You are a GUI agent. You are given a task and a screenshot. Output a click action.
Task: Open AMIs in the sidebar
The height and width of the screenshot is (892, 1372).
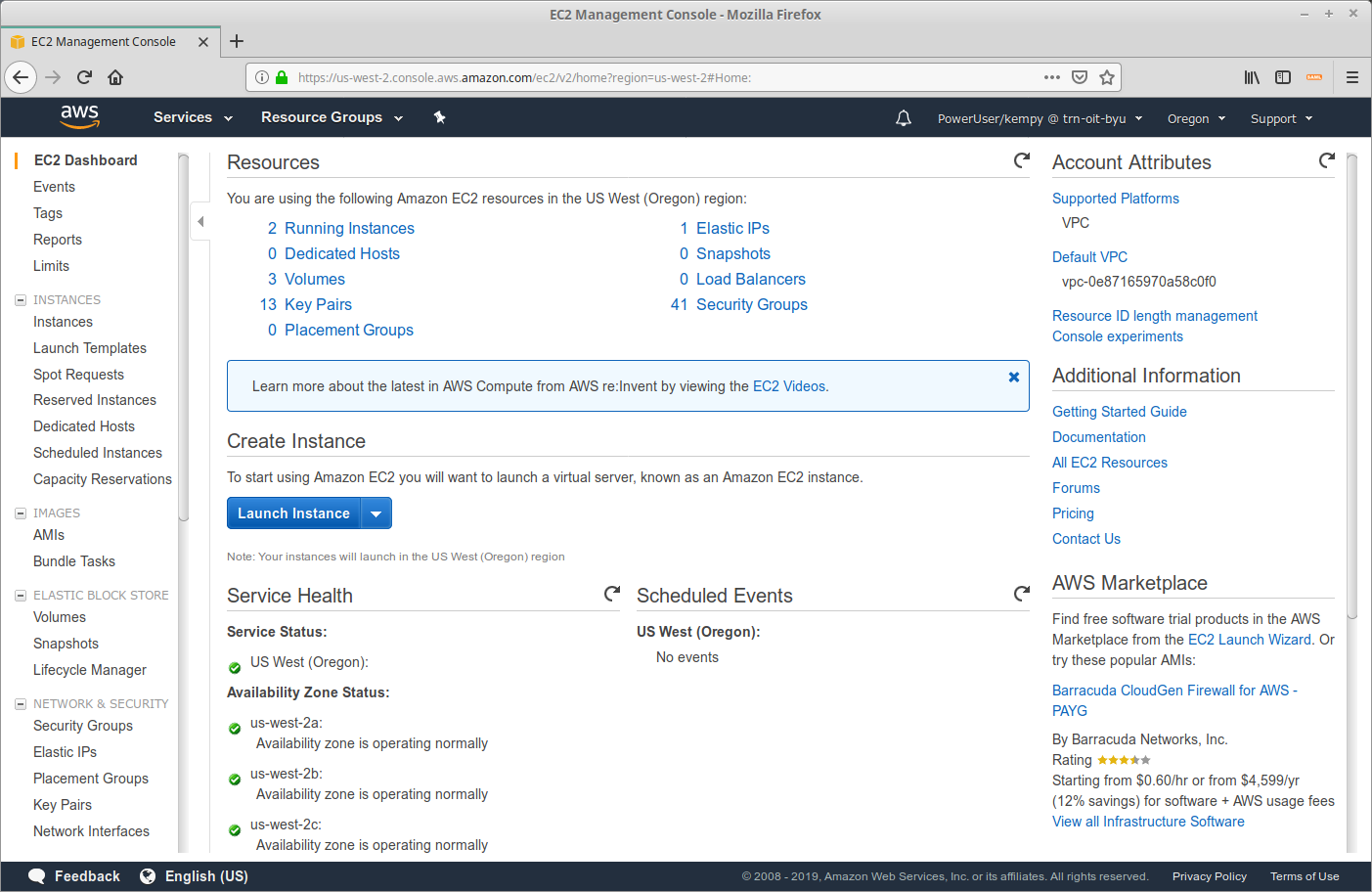coord(49,535)
